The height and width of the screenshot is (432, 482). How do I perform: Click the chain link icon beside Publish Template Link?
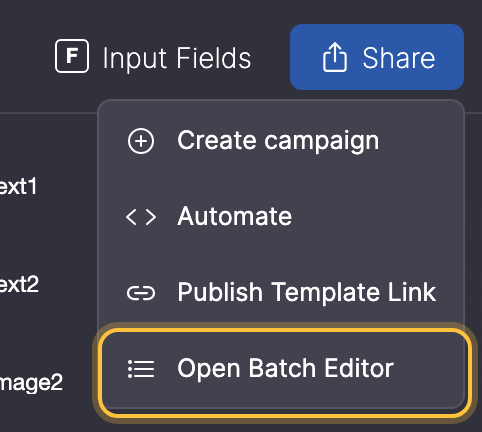click(x=141, y=293)
